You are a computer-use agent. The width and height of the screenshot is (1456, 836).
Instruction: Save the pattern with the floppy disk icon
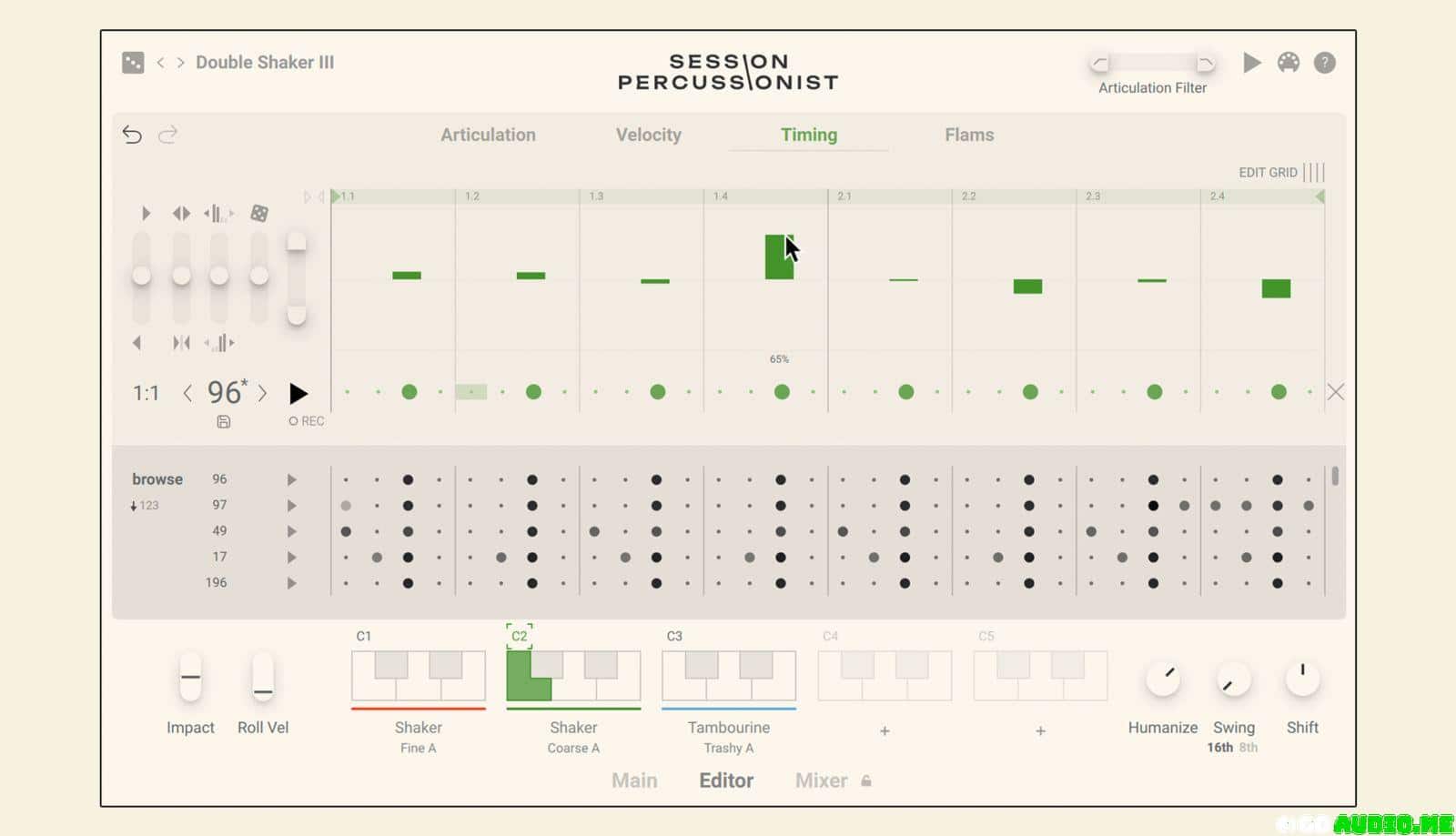(224, 421)
